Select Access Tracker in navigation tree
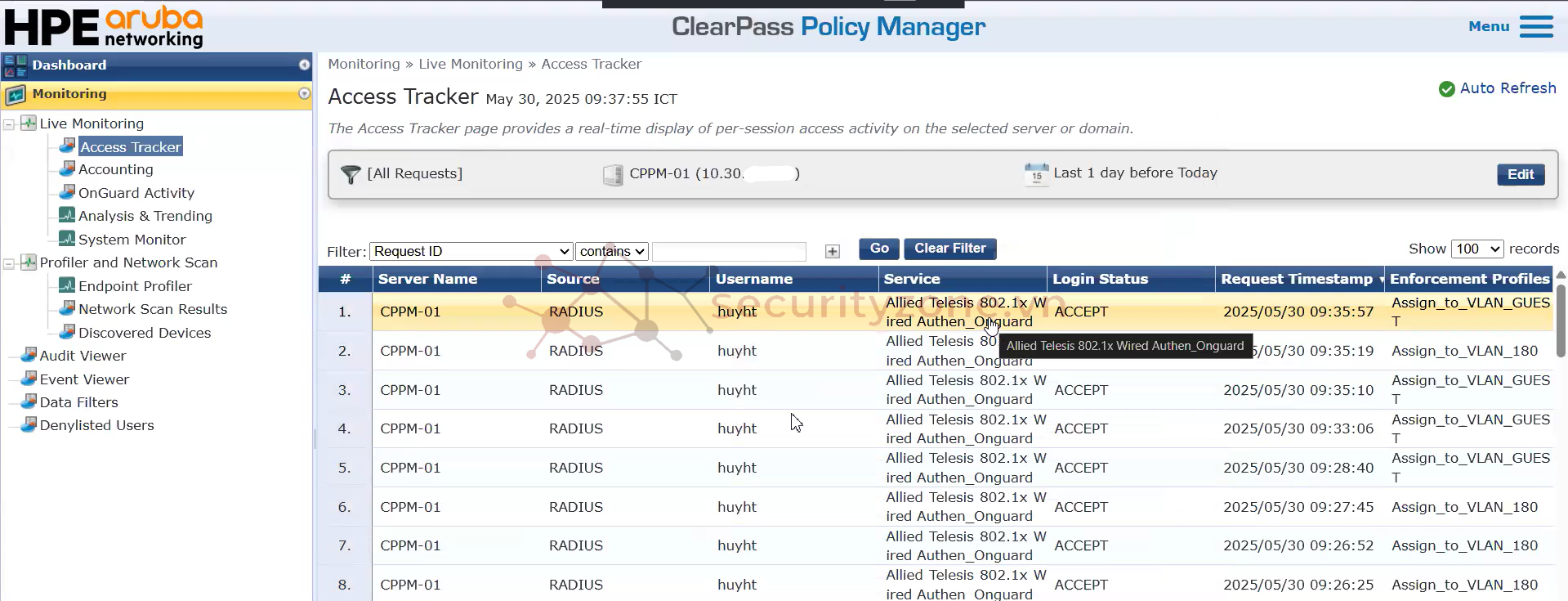The height and width of the screenshot is (601, 1568). click(x=131, y=147)
